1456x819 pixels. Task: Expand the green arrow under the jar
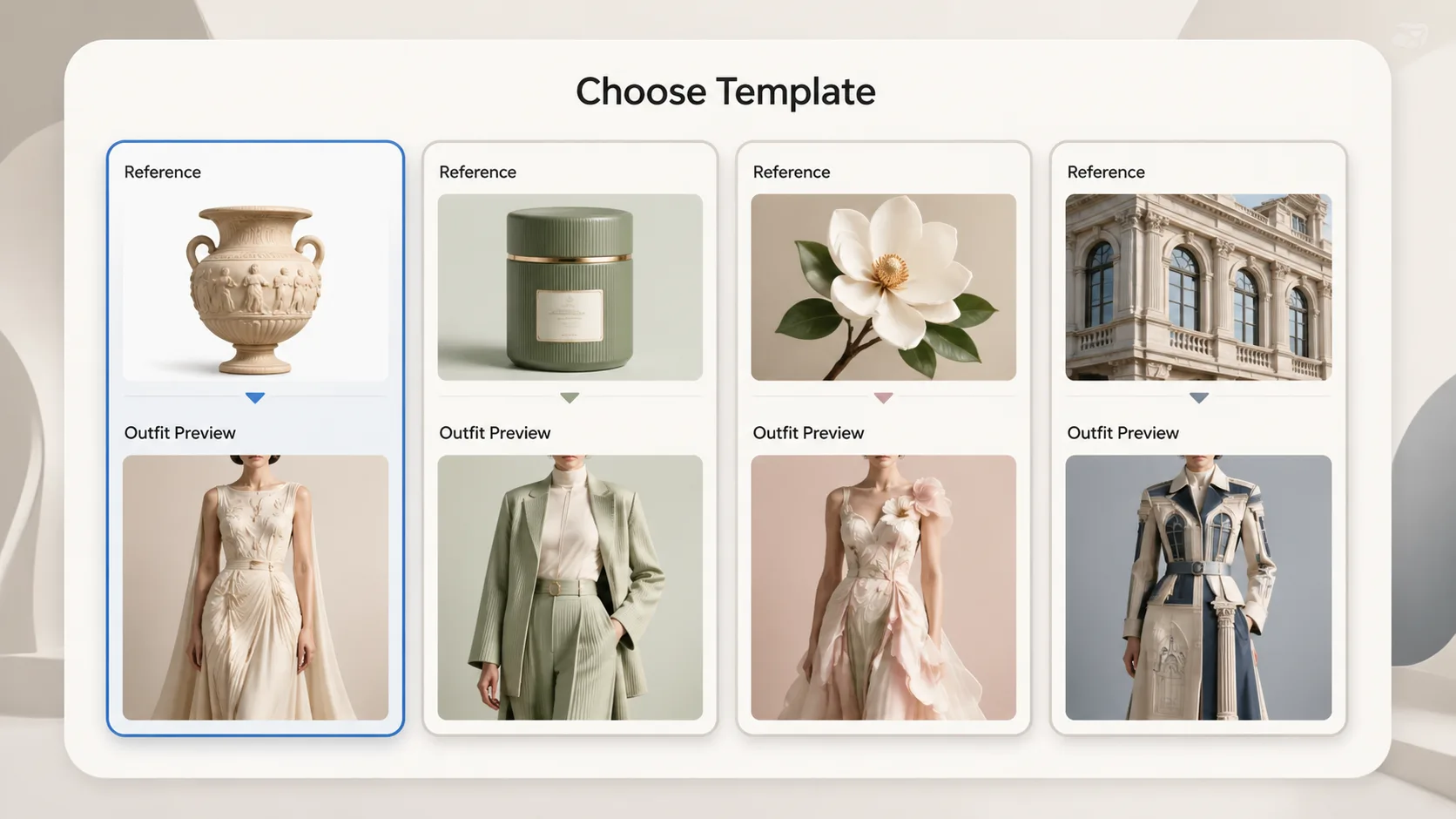click(x=570, y=397)
